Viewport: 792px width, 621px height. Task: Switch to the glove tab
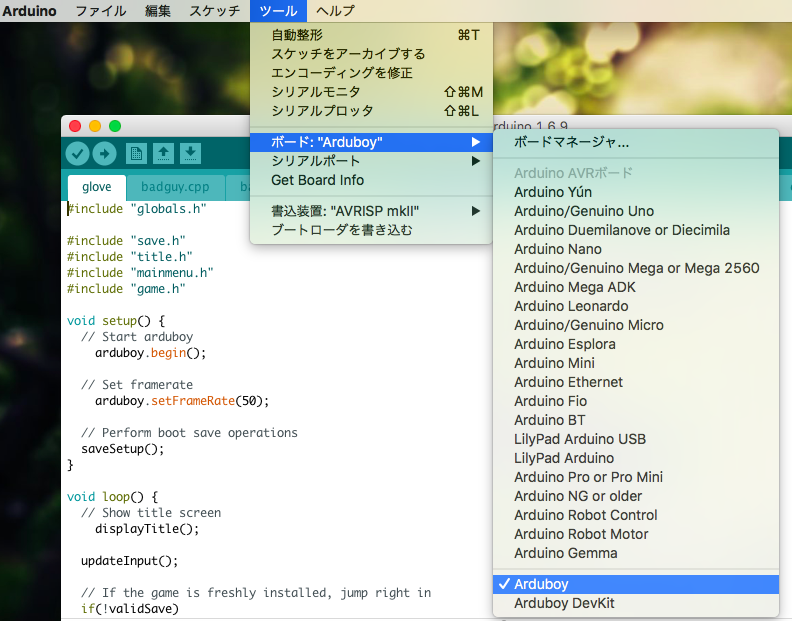(96, 187)
